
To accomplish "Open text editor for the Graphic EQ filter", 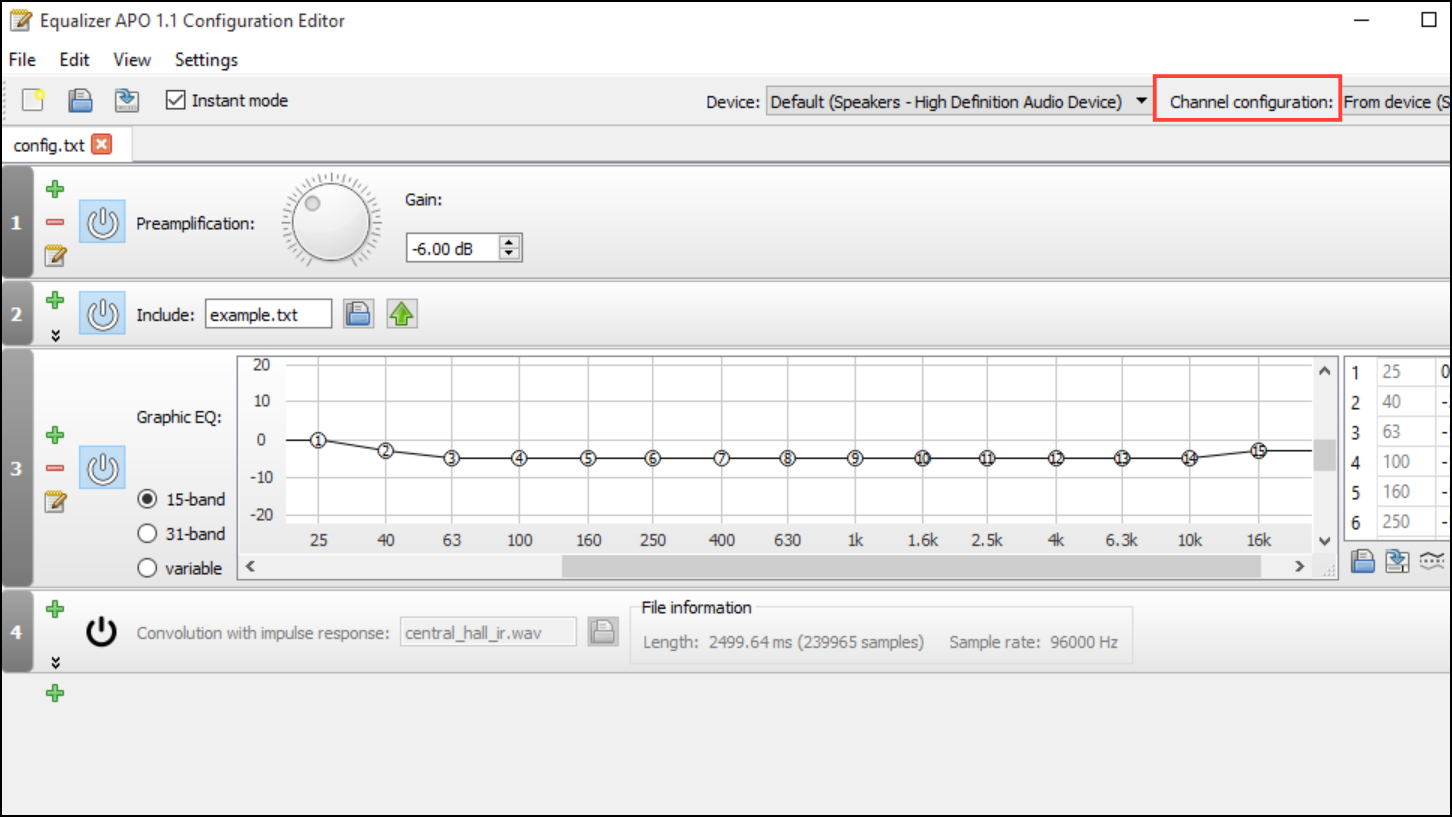I will click(x=56, y=502).
